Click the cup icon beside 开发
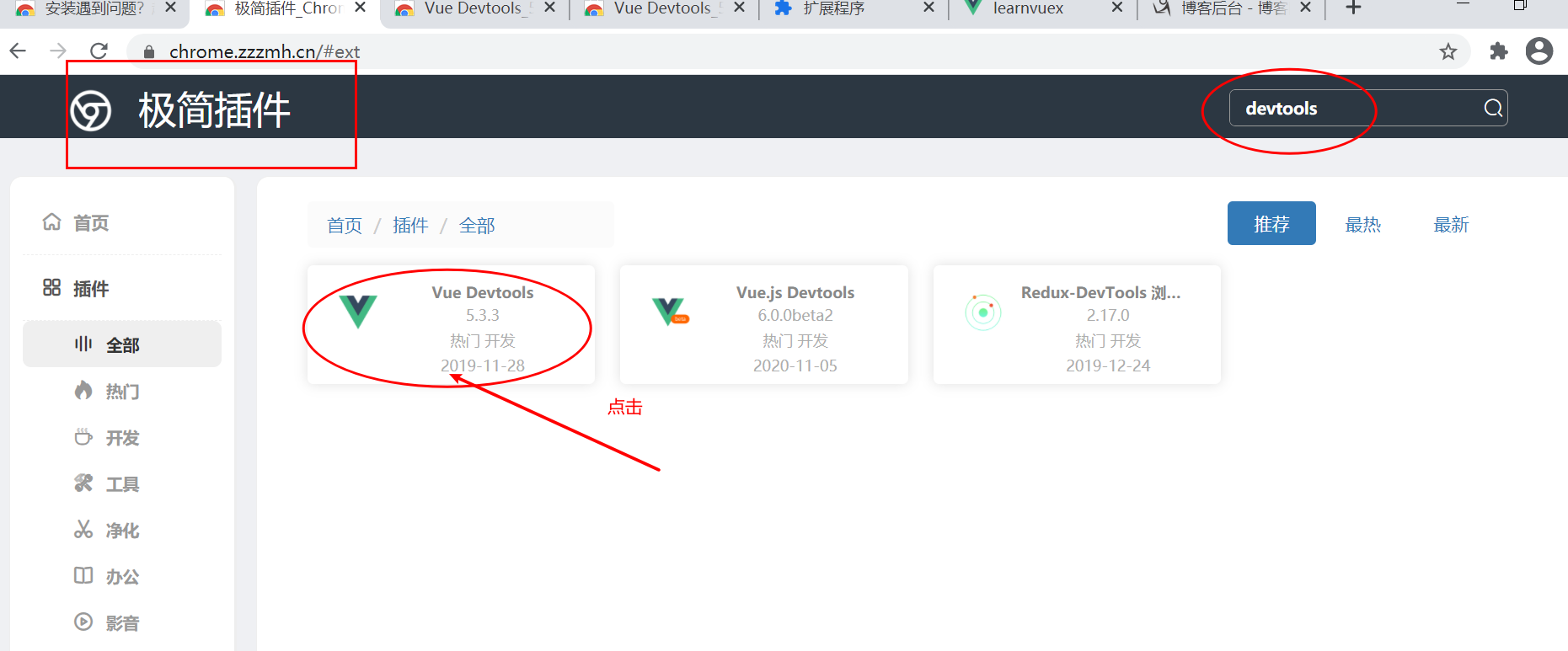This screenshot has width=1568, height=651. click(x=83, y=436)
